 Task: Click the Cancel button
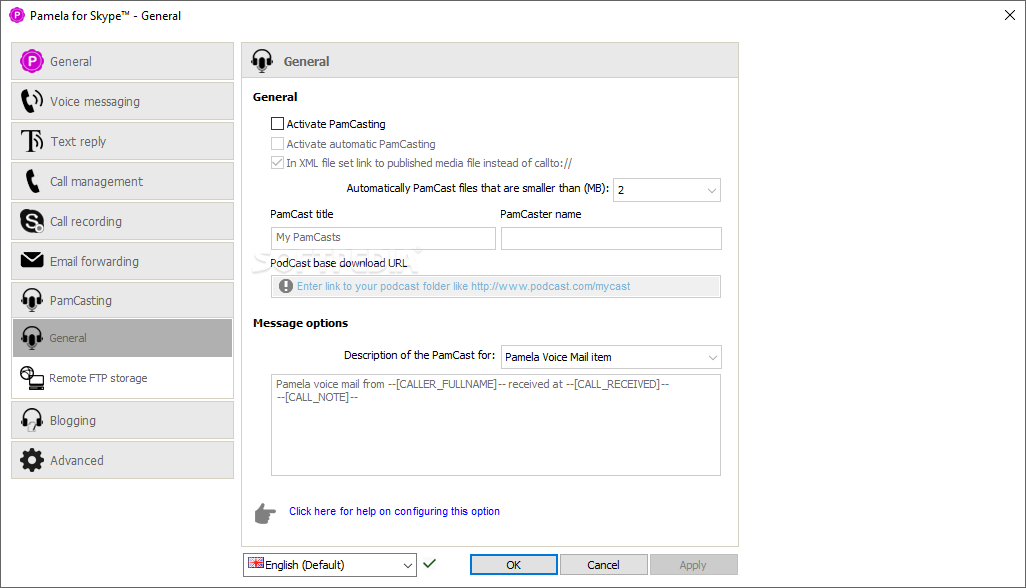603,564
